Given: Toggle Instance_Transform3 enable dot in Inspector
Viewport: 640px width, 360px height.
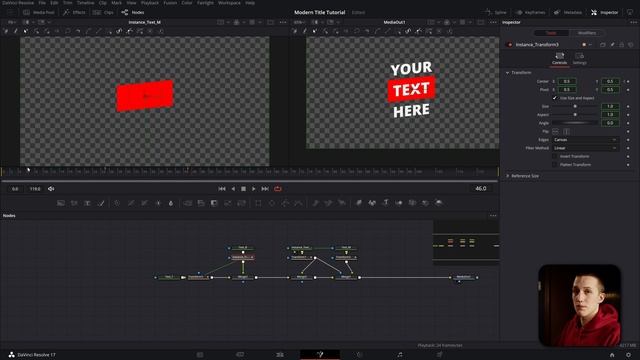Looking at the screenshot, I should tap(509, 44).
